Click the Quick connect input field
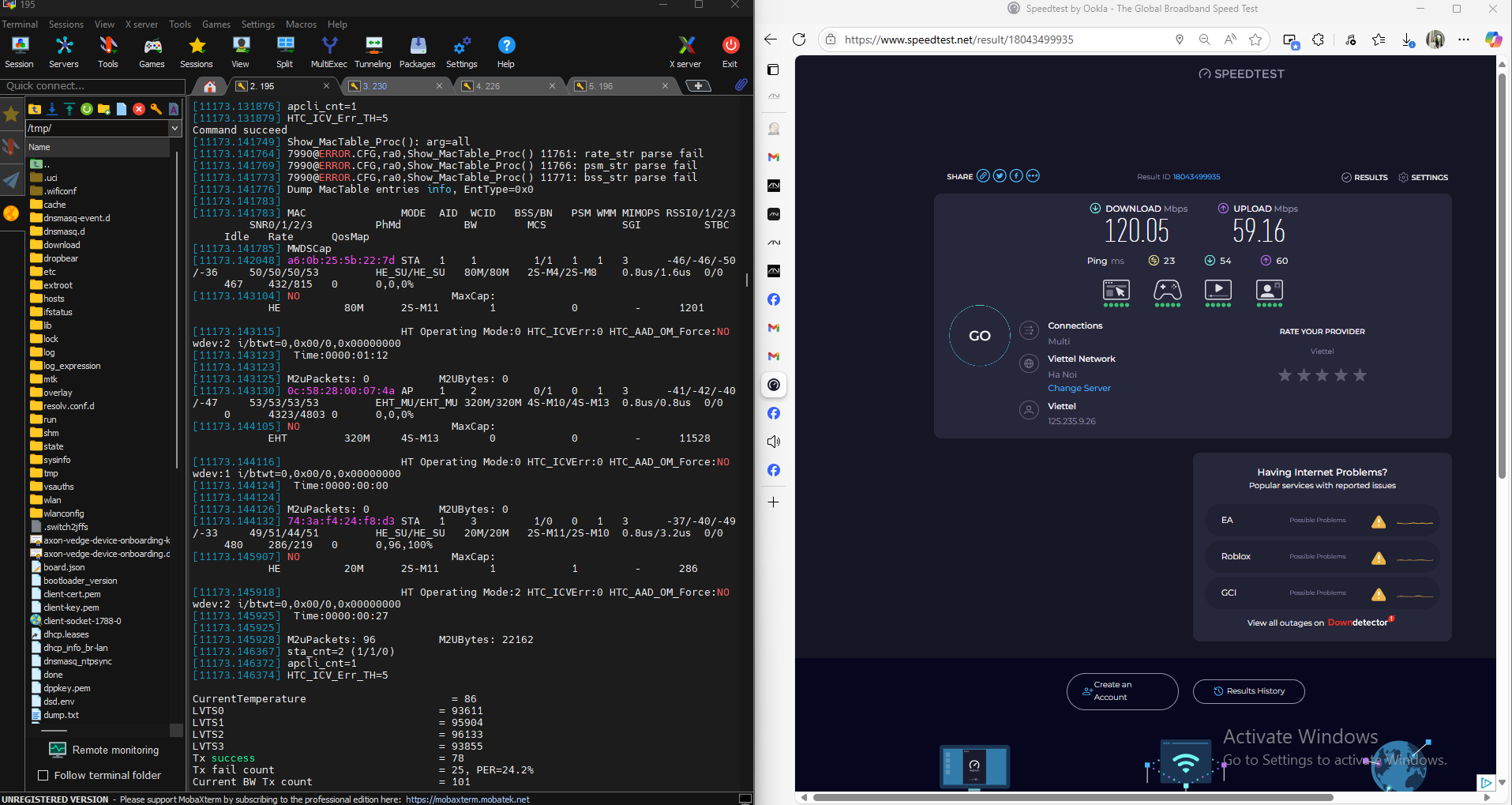Screen dimensions: 1512x805 (93, 86)
